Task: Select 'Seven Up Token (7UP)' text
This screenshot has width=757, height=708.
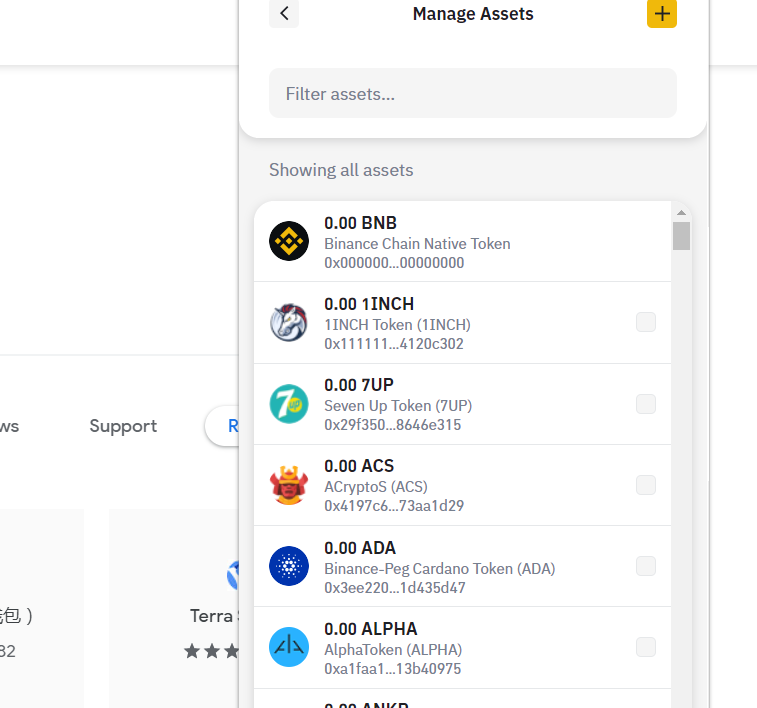Action: click(398, 406)
